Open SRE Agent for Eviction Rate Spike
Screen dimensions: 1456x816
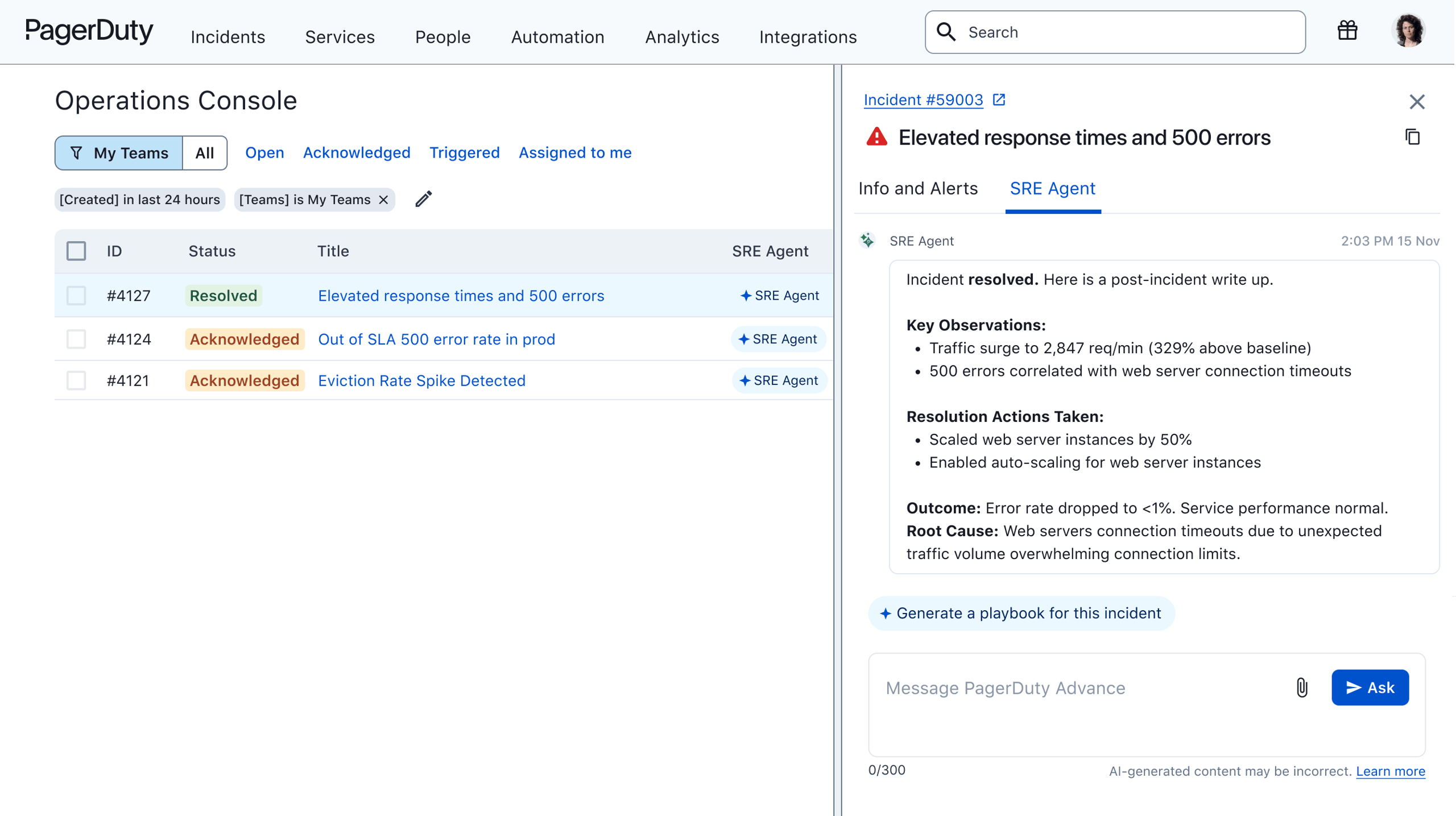(x=780, y=381)
